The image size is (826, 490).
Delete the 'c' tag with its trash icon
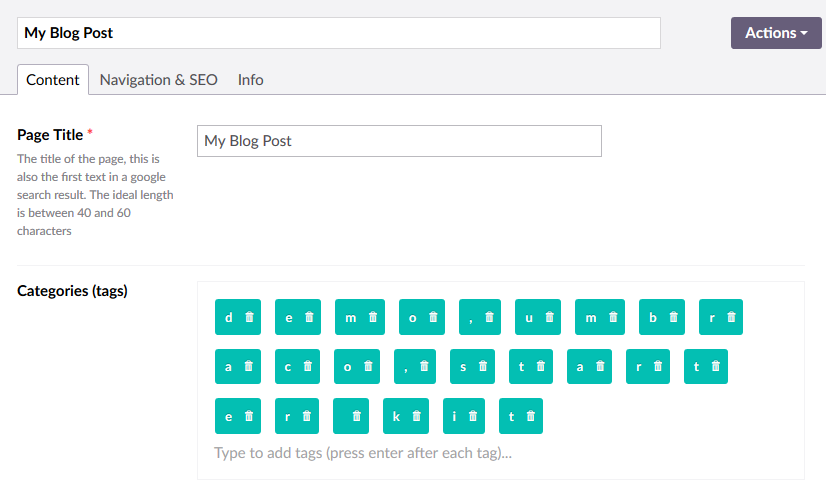(x=308, y=367)
